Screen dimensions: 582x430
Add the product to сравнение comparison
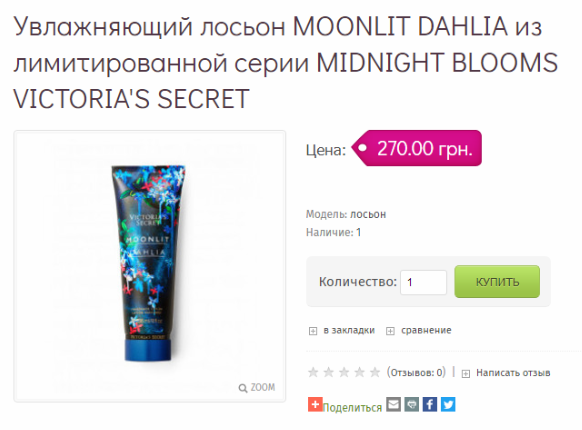426,330
